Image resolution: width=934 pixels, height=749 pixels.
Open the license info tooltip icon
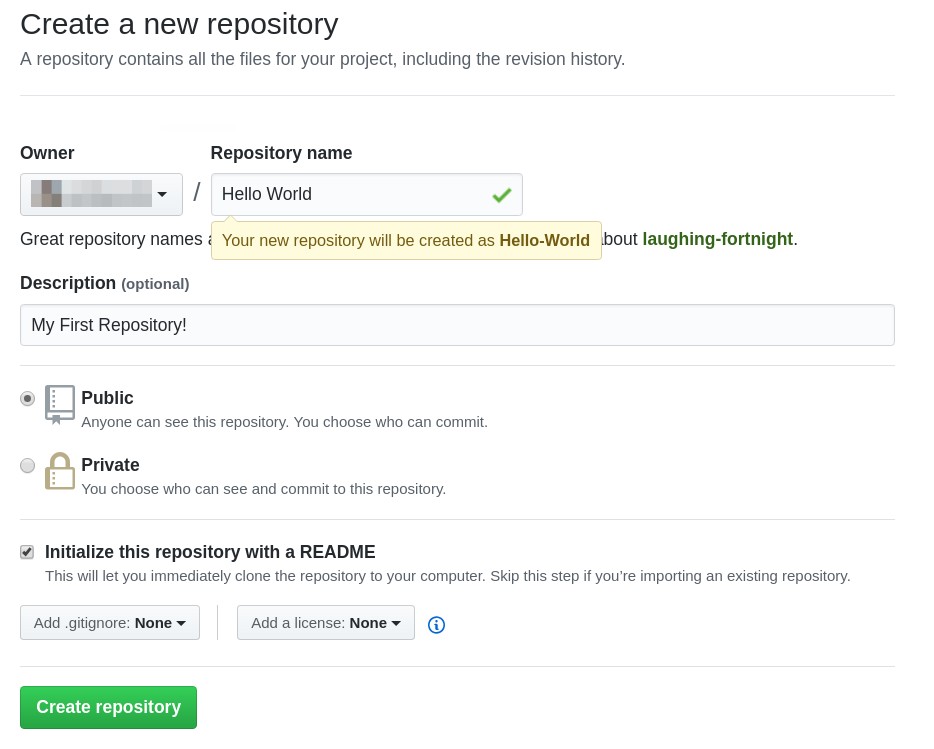click(x=436, y=624)
